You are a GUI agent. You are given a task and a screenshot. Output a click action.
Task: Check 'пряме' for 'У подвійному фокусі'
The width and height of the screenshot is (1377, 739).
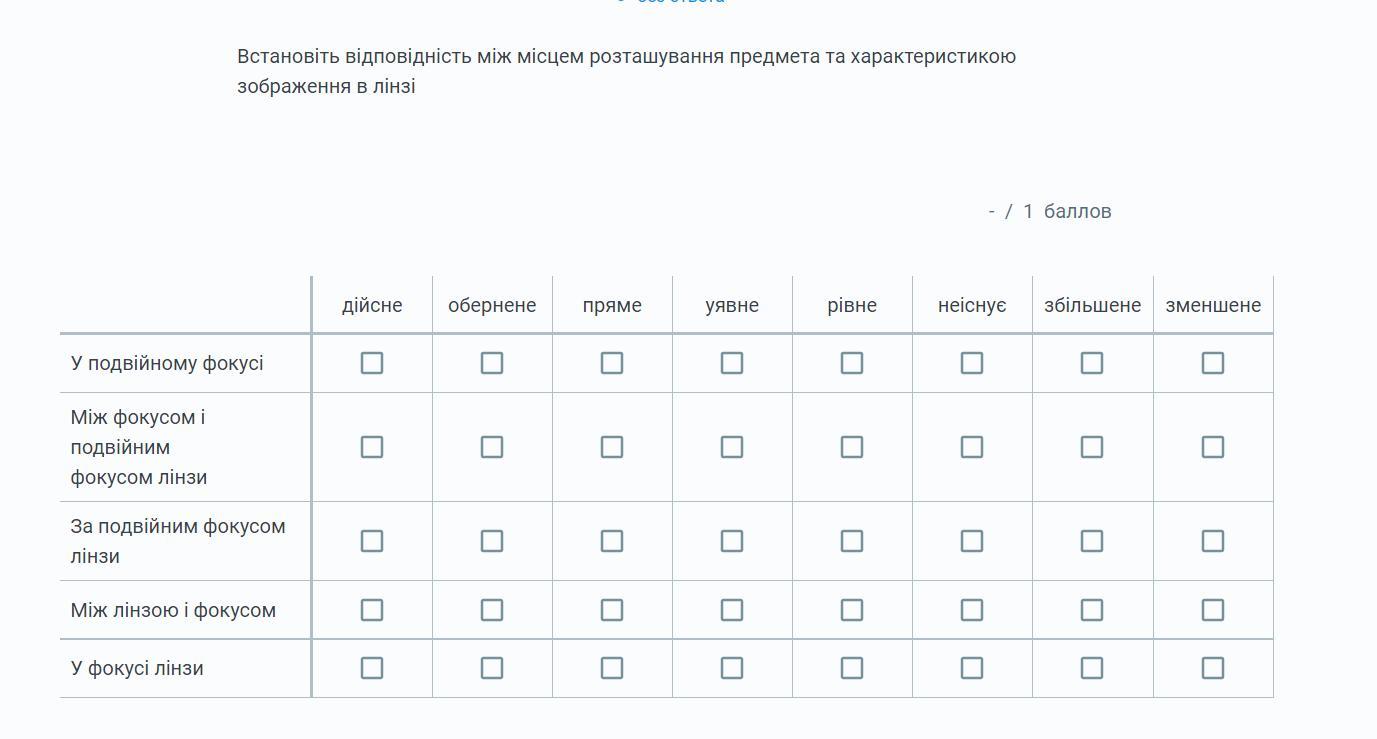coord(611,363)
